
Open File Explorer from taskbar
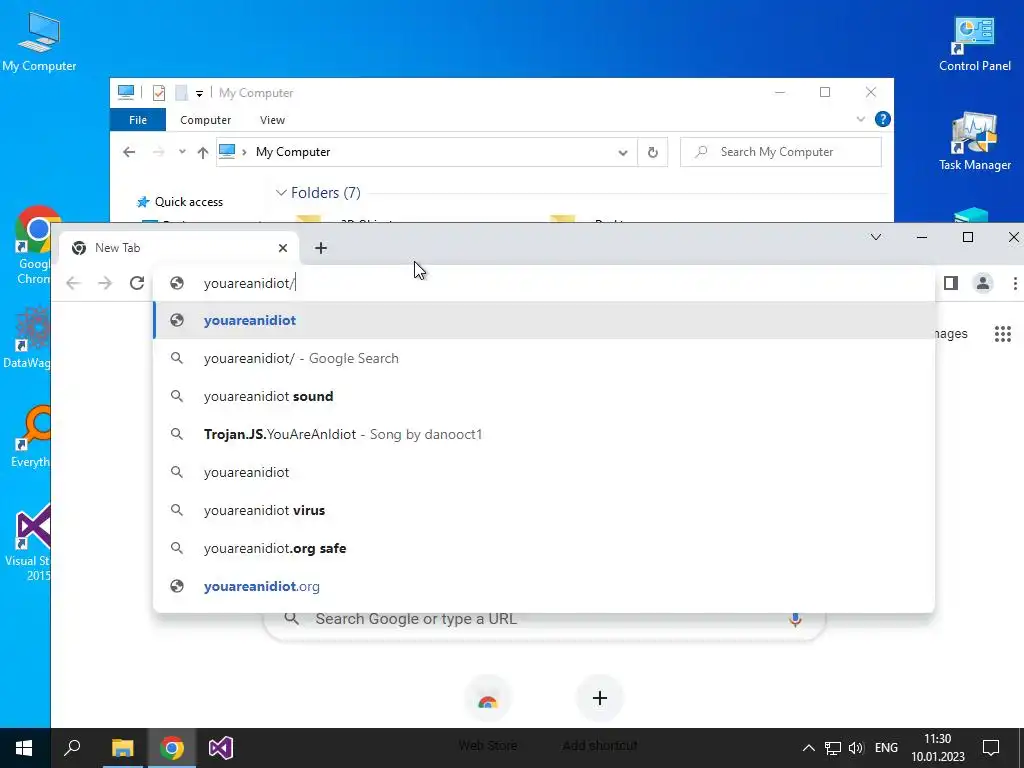coord(122,748)
